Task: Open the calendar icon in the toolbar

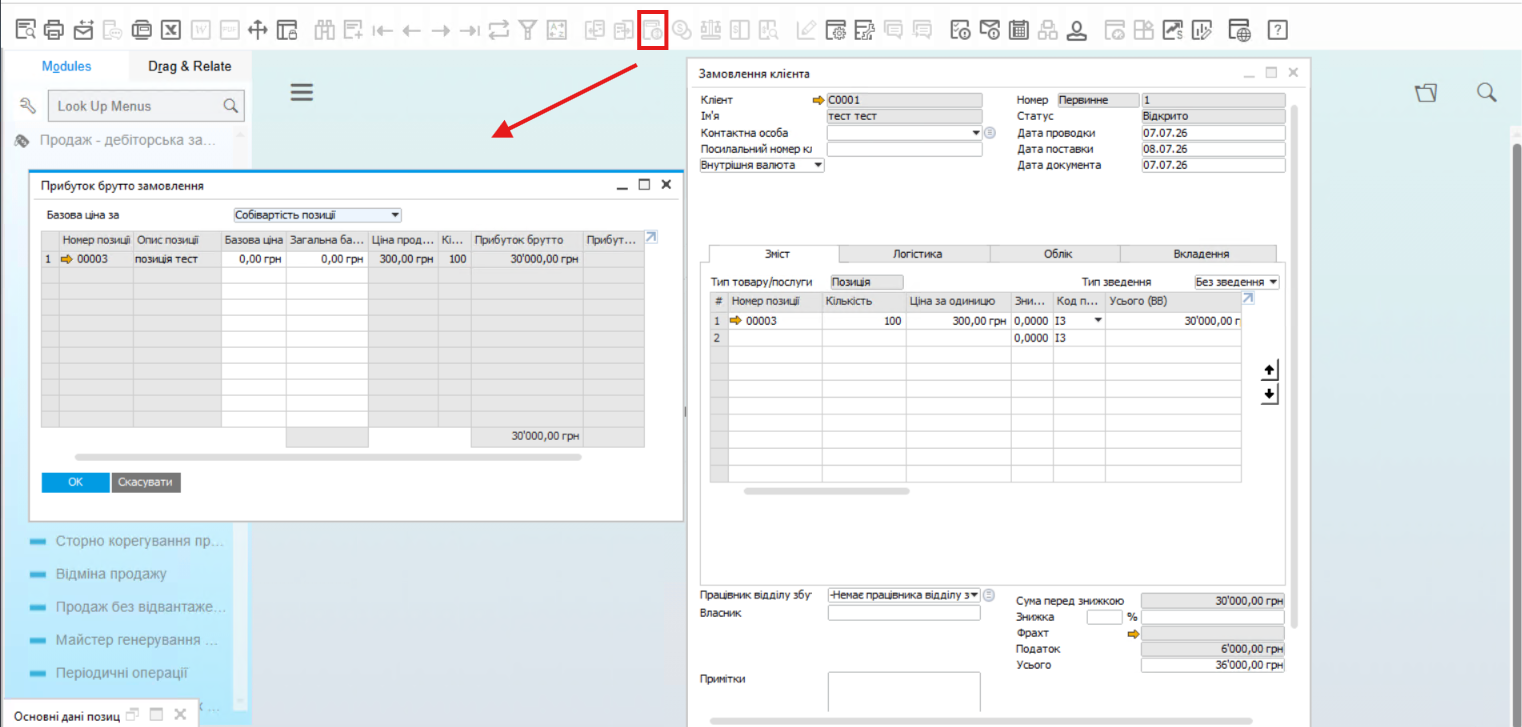Action: coord(1019,30)
